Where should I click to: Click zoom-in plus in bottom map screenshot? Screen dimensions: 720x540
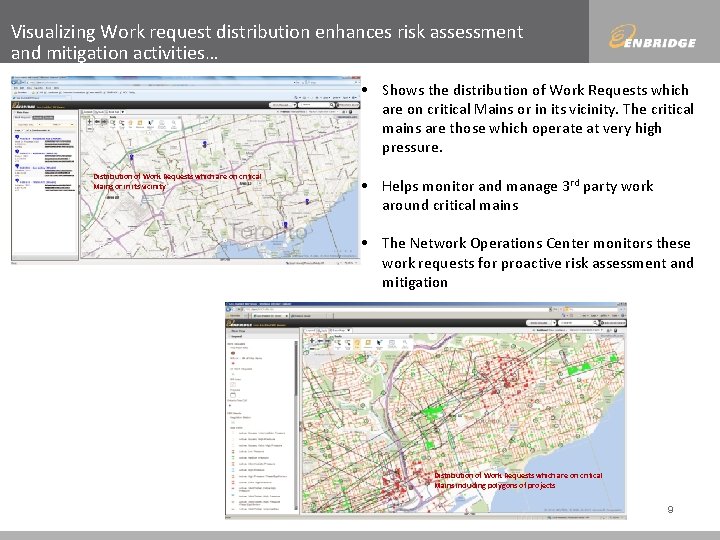(312, 340)
